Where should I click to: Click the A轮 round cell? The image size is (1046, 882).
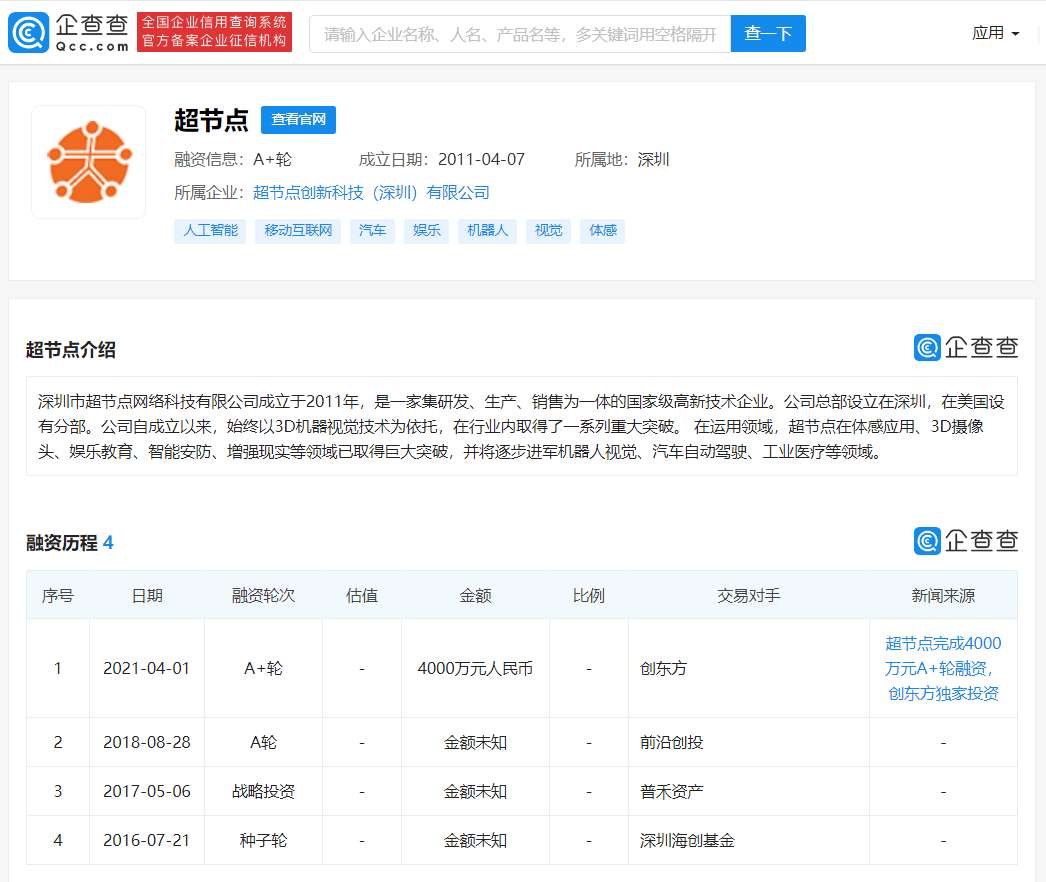(263, 742)
